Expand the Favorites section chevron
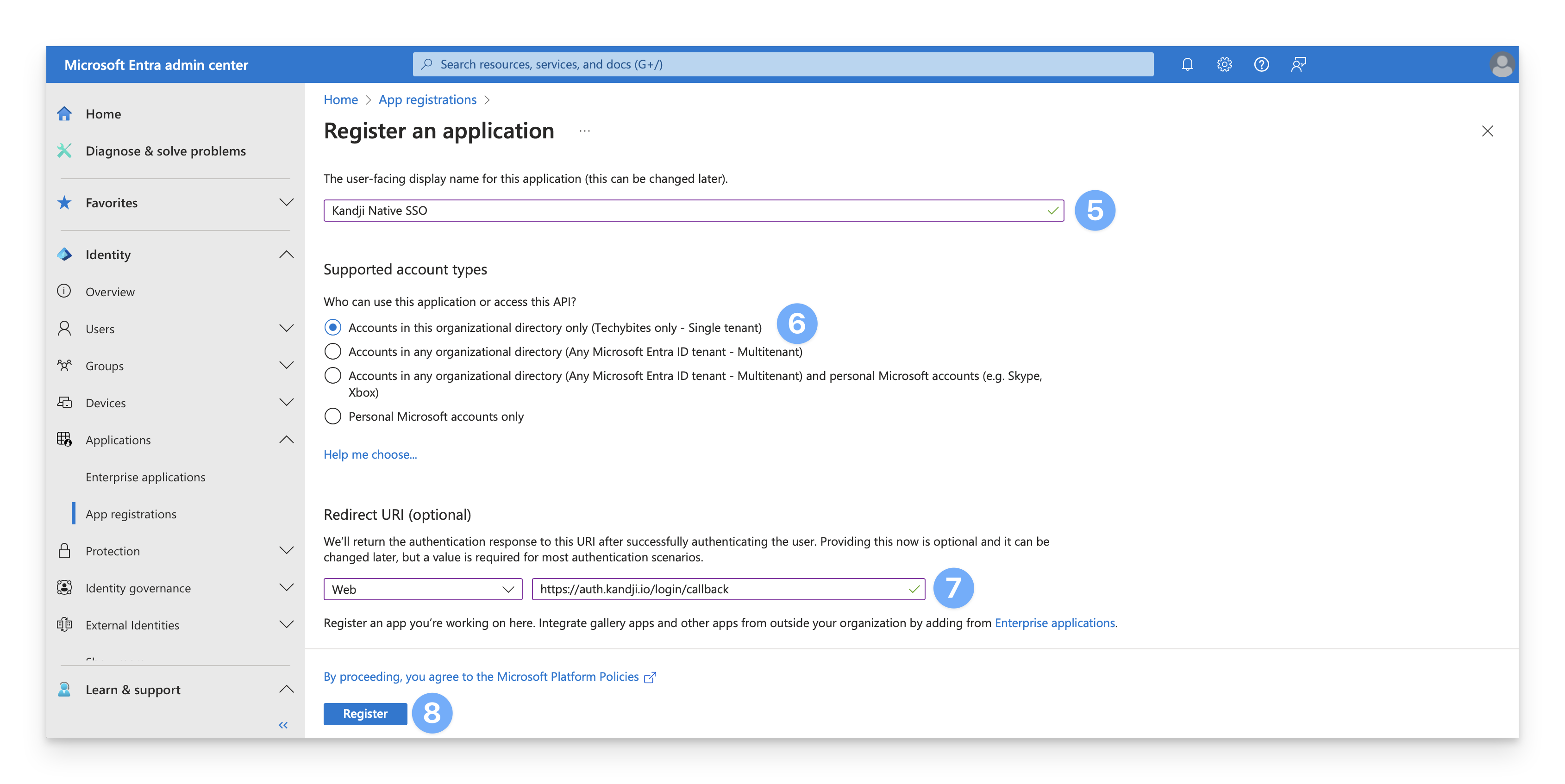1565x784 pixels. (286, 202)
